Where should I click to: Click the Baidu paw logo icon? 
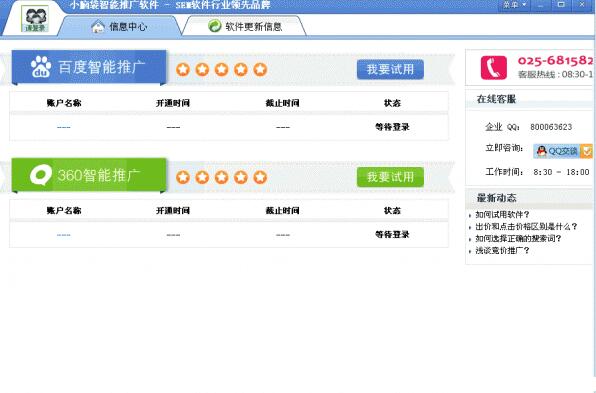[x=41, y=67]
